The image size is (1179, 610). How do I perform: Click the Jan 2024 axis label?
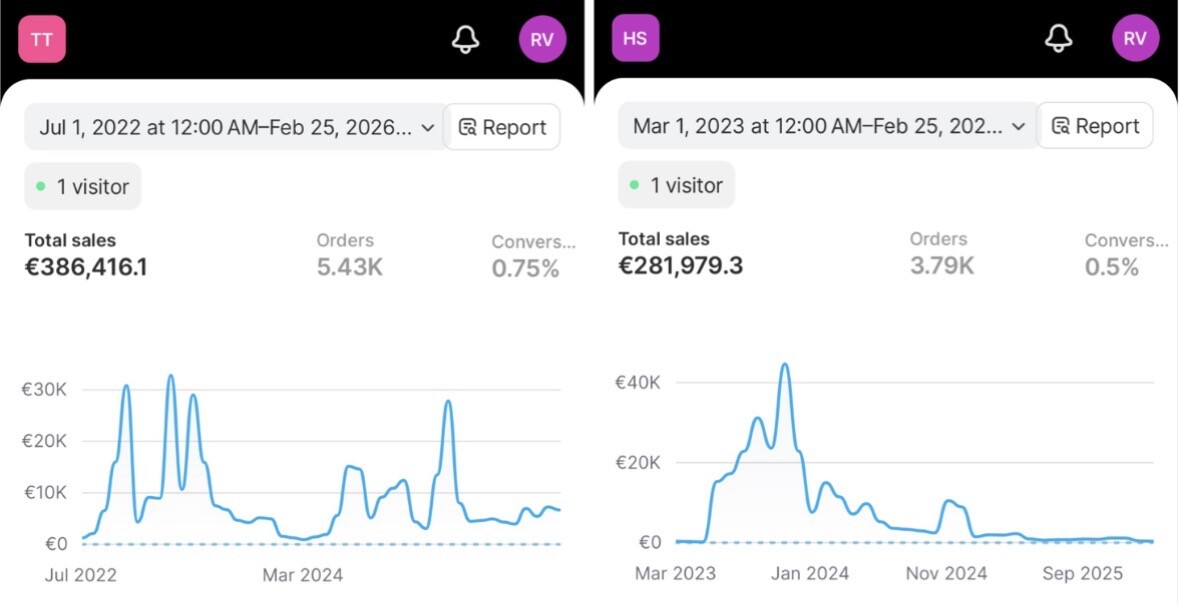click(x=809, y=574)
